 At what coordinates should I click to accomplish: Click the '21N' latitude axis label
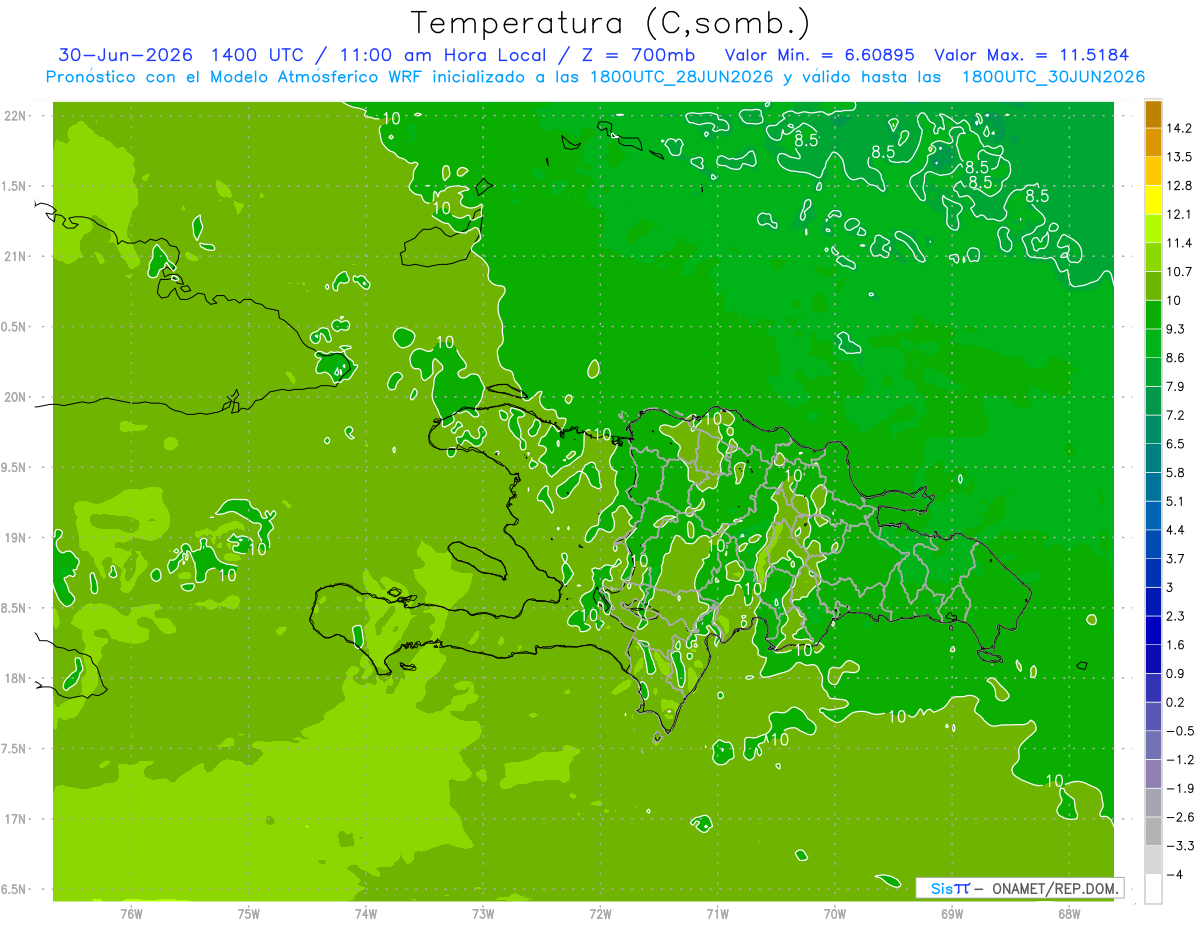click(x=16, y=257)
